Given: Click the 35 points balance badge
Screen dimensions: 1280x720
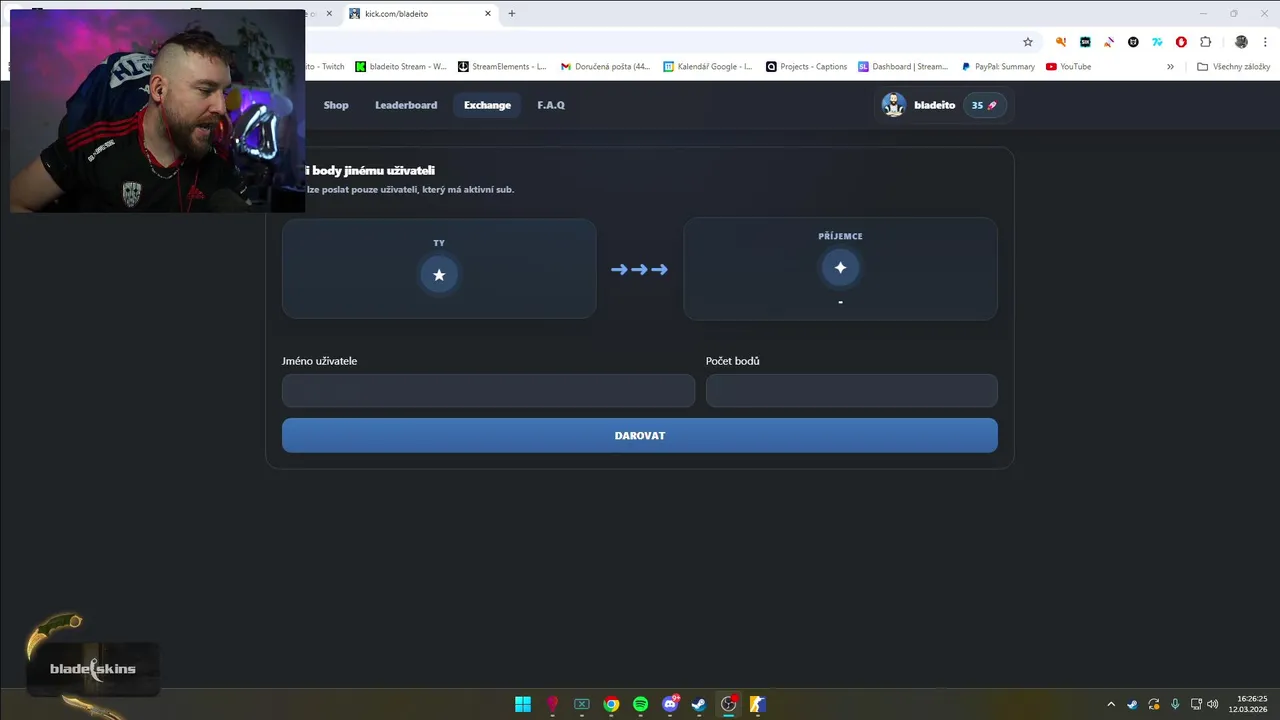Looking at the screenshot, I should pos(984,105).
